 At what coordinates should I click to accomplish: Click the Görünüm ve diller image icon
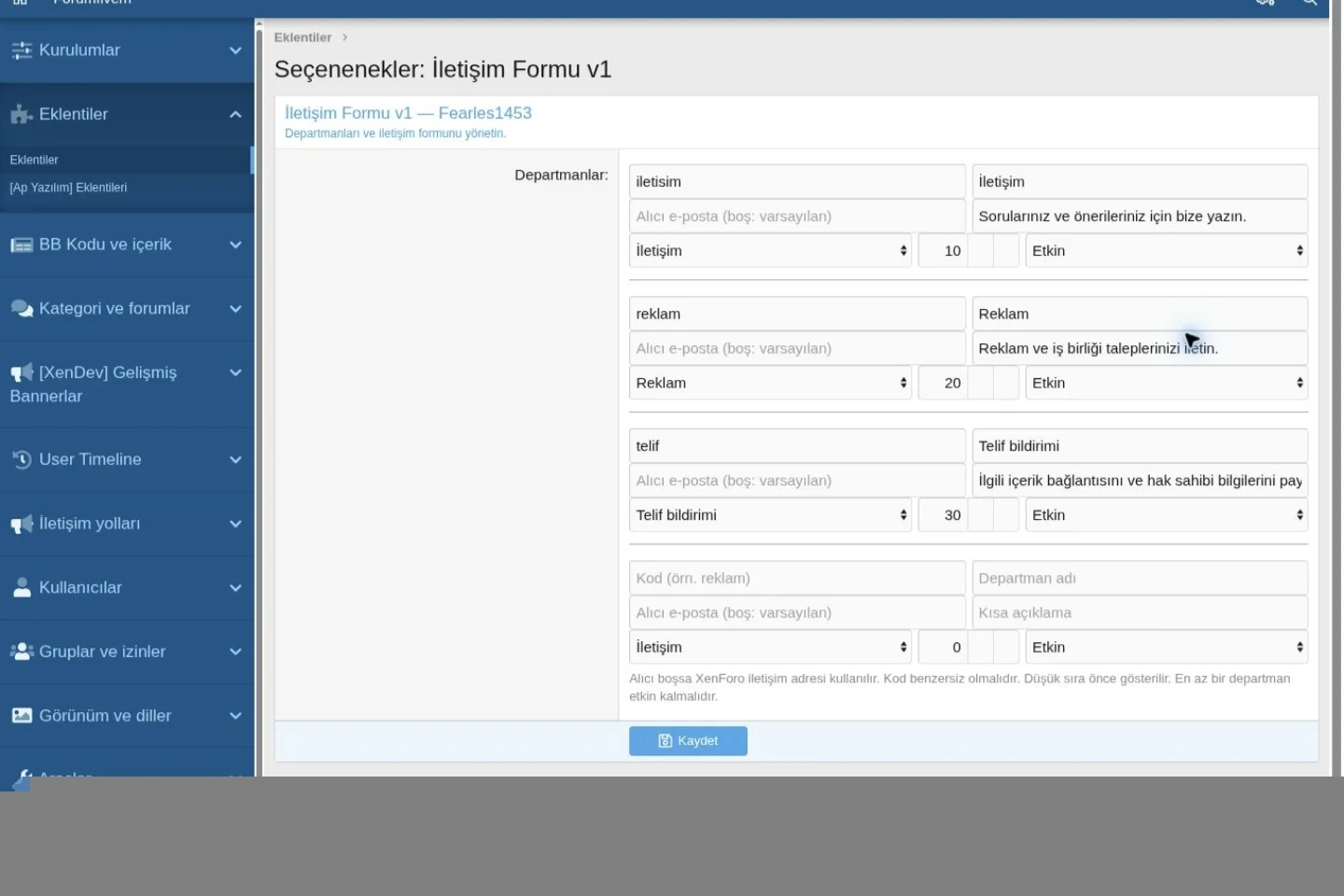click(21, 716)
